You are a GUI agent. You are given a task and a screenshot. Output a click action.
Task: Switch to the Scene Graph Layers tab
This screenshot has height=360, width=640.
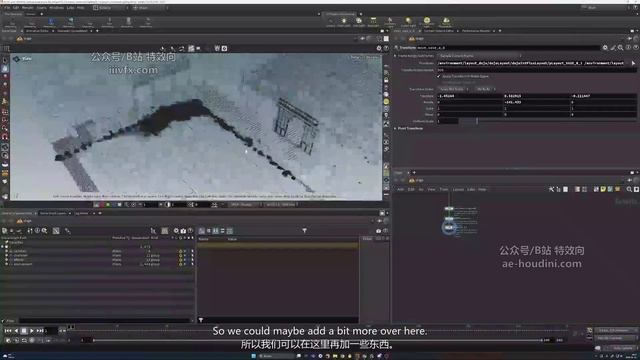click(x=53, y=213)
